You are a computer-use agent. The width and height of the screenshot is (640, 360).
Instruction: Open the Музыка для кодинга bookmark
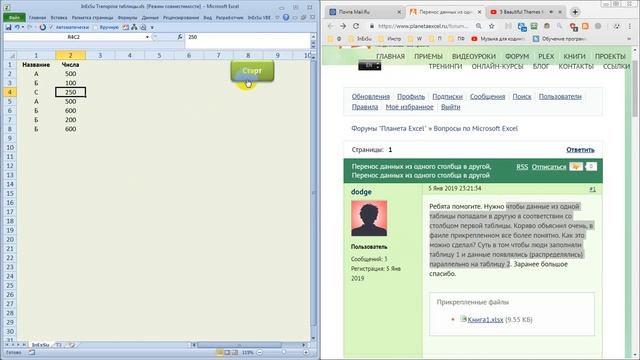pyautogui.click(x=498, y=39)
